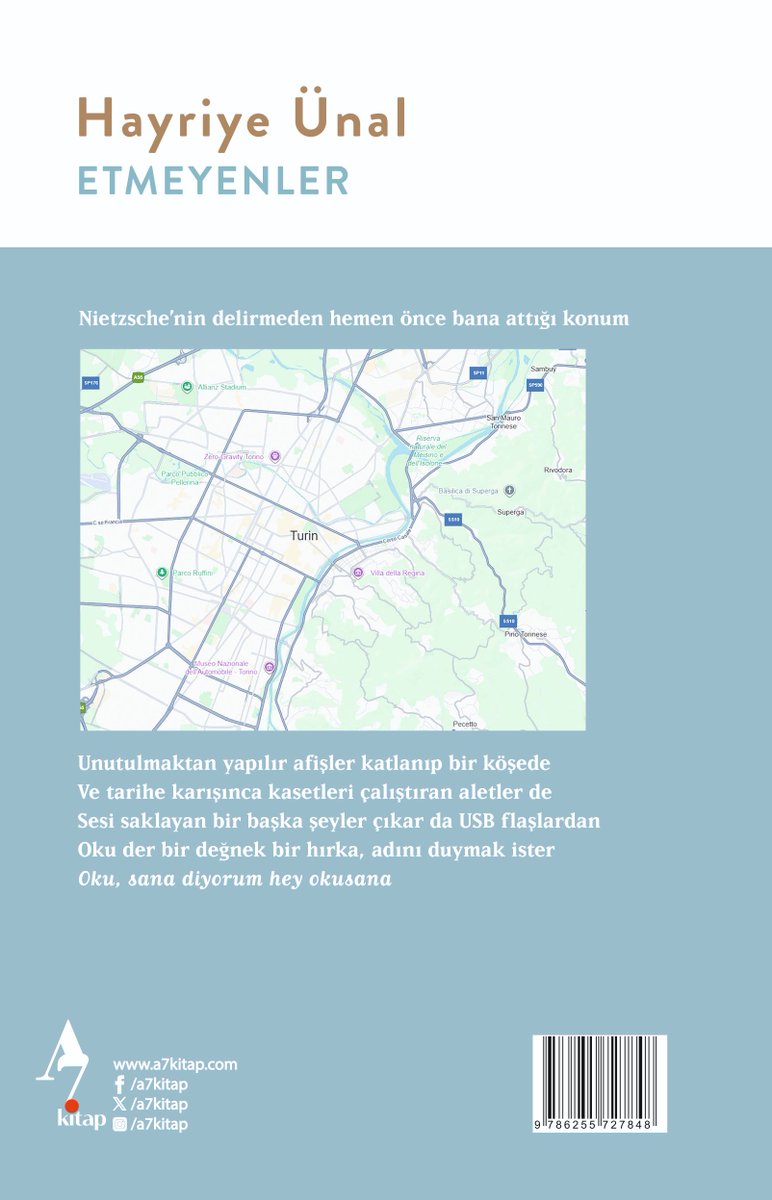Click the Turin city label on map
Viewport: 772px width, 1200px height.
click(304, 536)
